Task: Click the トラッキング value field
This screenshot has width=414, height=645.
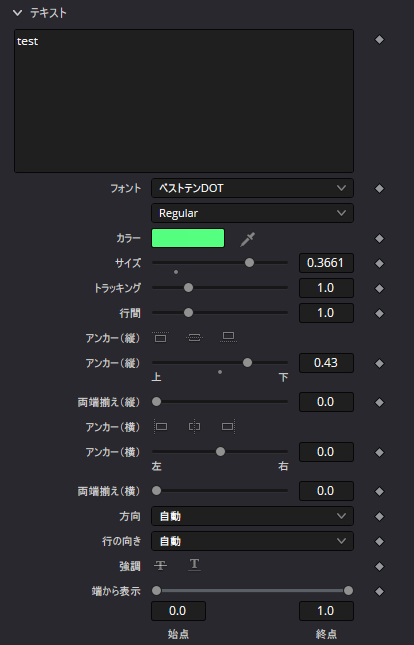Action: coord(326,288)
